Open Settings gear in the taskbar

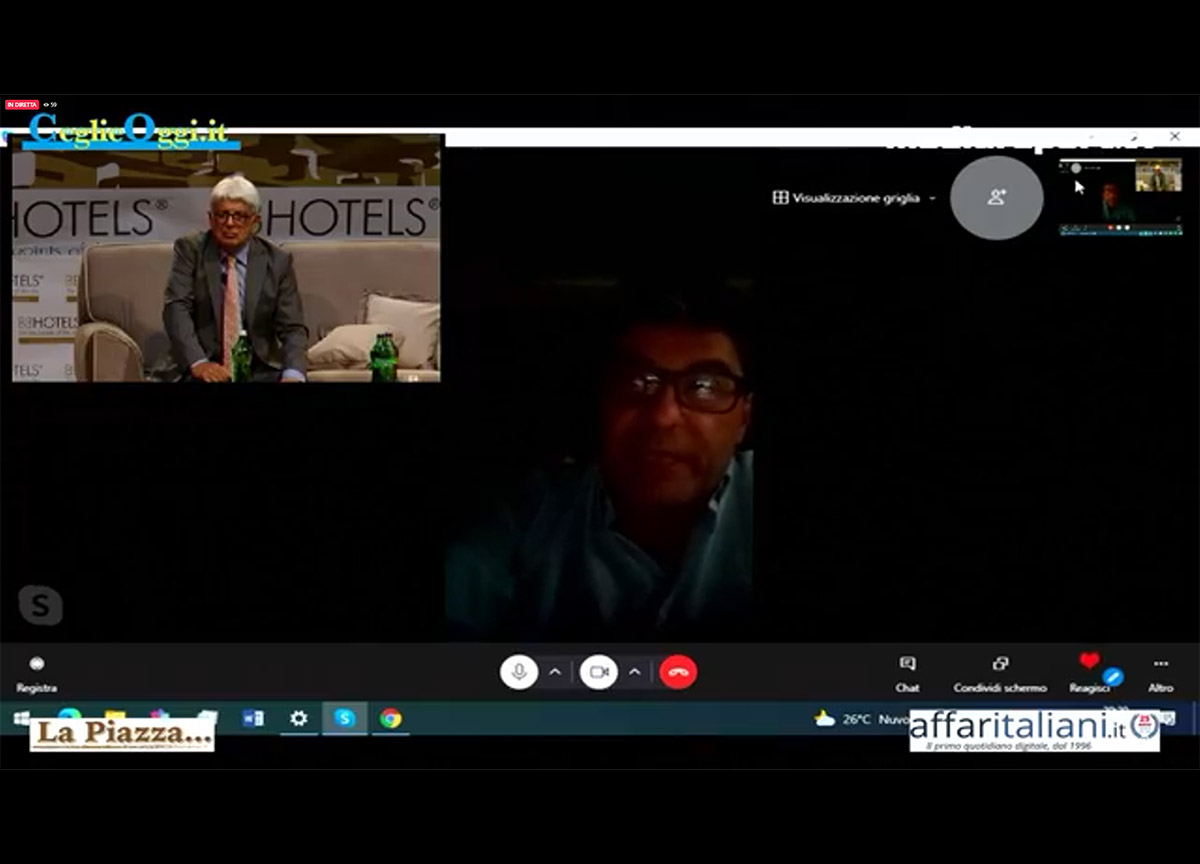tap(298, 718)
